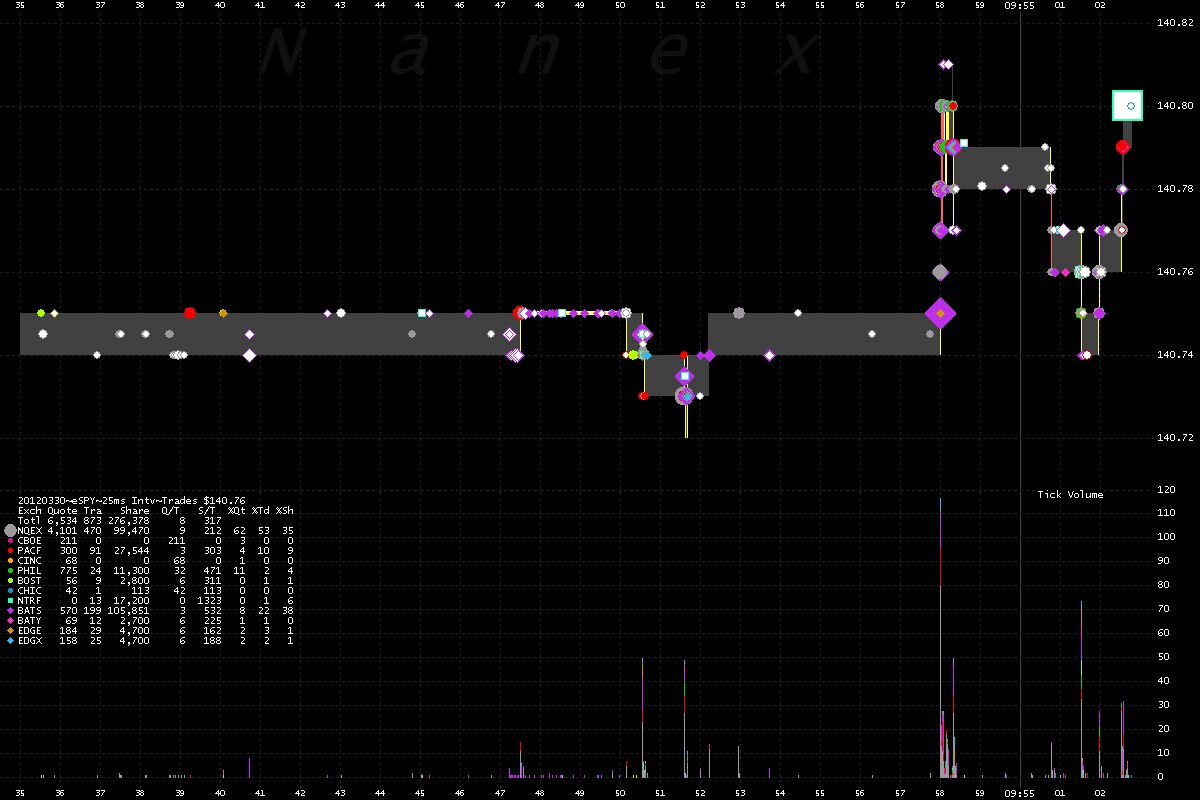
Task: Select the 'BATS' exchange name in the table
Action: [30, 611]
